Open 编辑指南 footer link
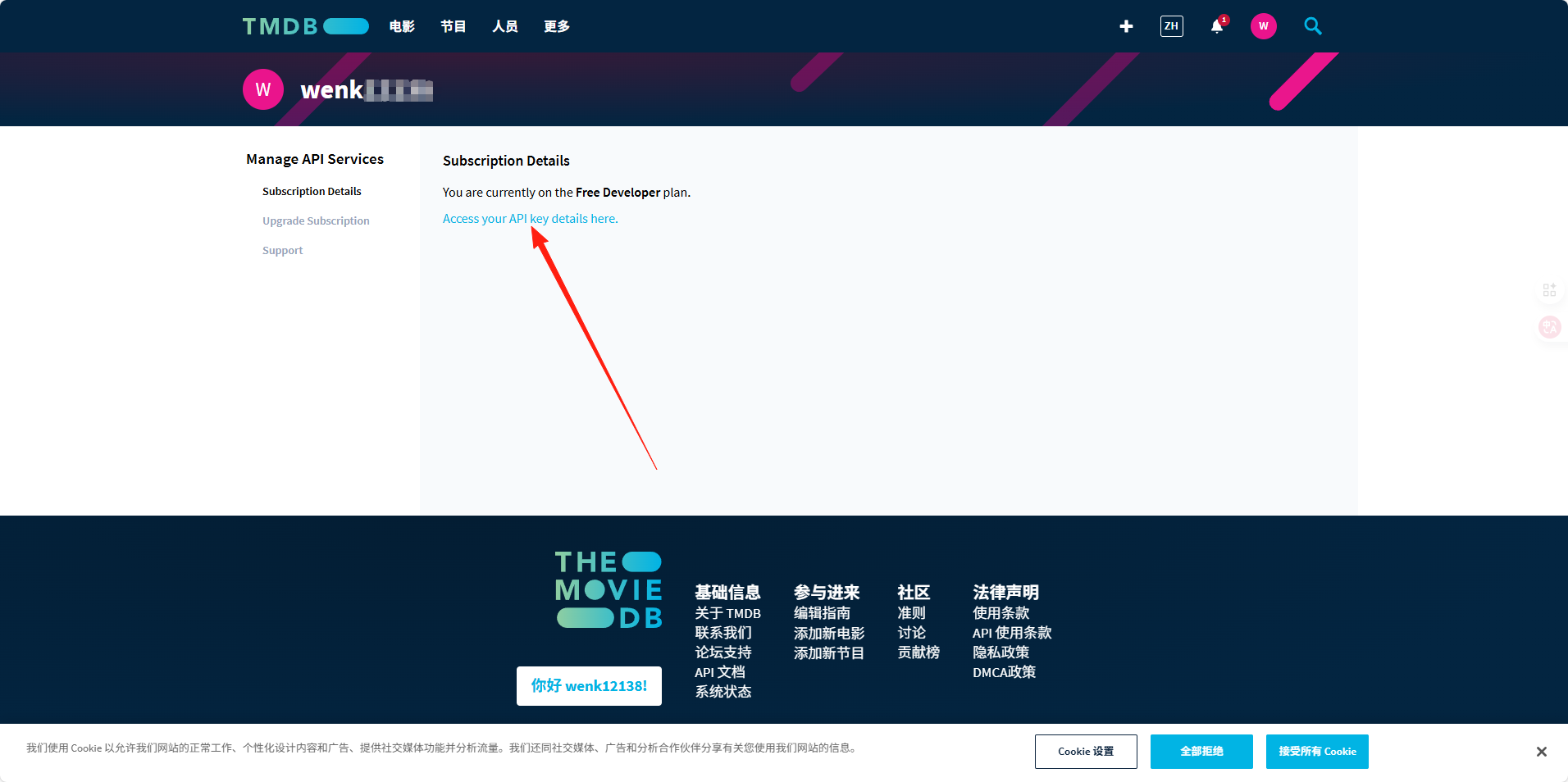Screen dimensions: 1568x782 point(822,613)
